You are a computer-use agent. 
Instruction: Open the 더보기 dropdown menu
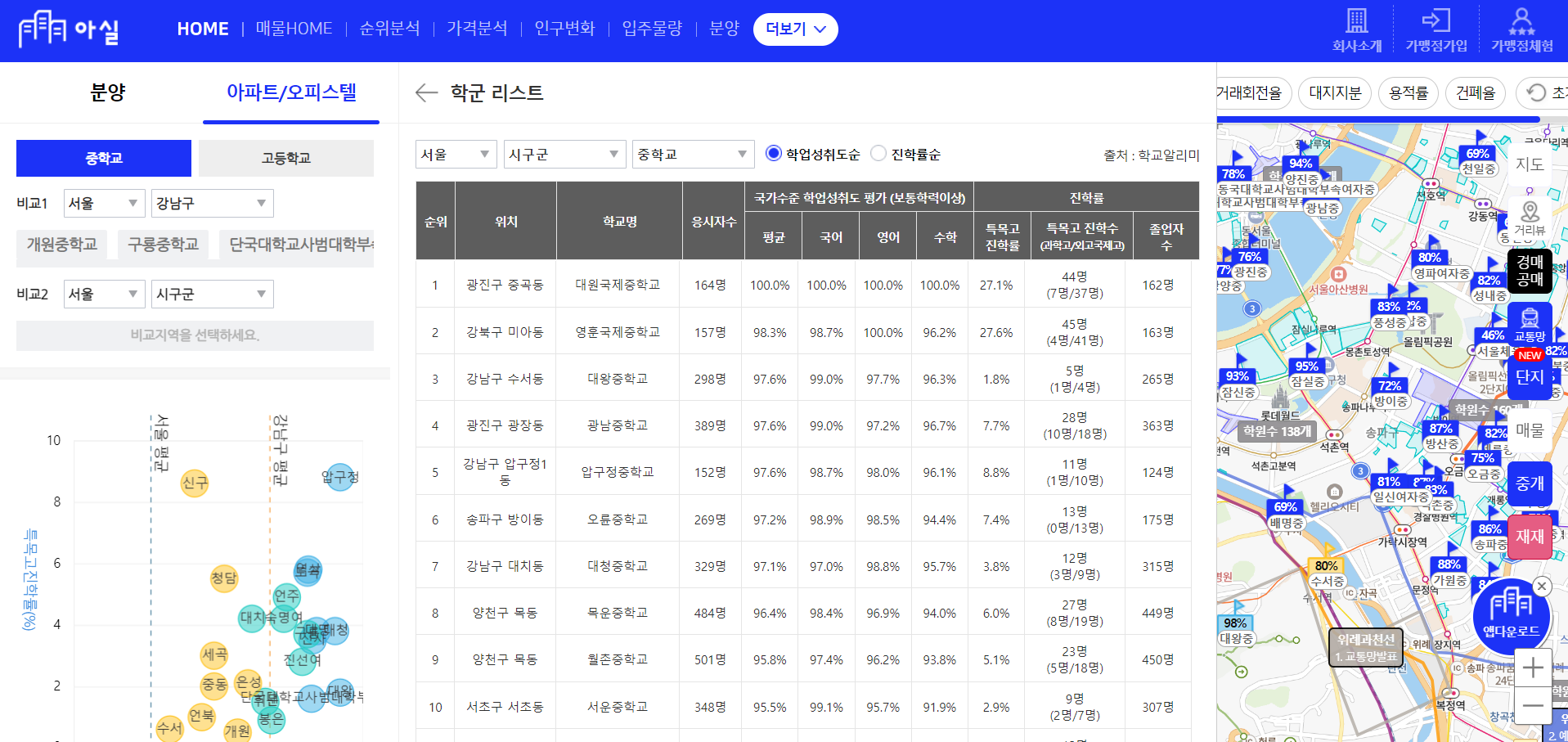point(794,29)
